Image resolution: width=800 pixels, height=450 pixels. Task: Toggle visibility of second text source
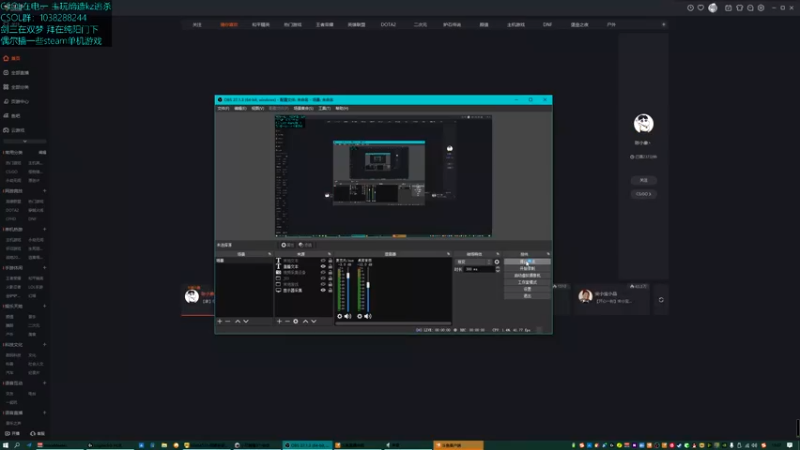pyautogui.click(x=323, y=266)
